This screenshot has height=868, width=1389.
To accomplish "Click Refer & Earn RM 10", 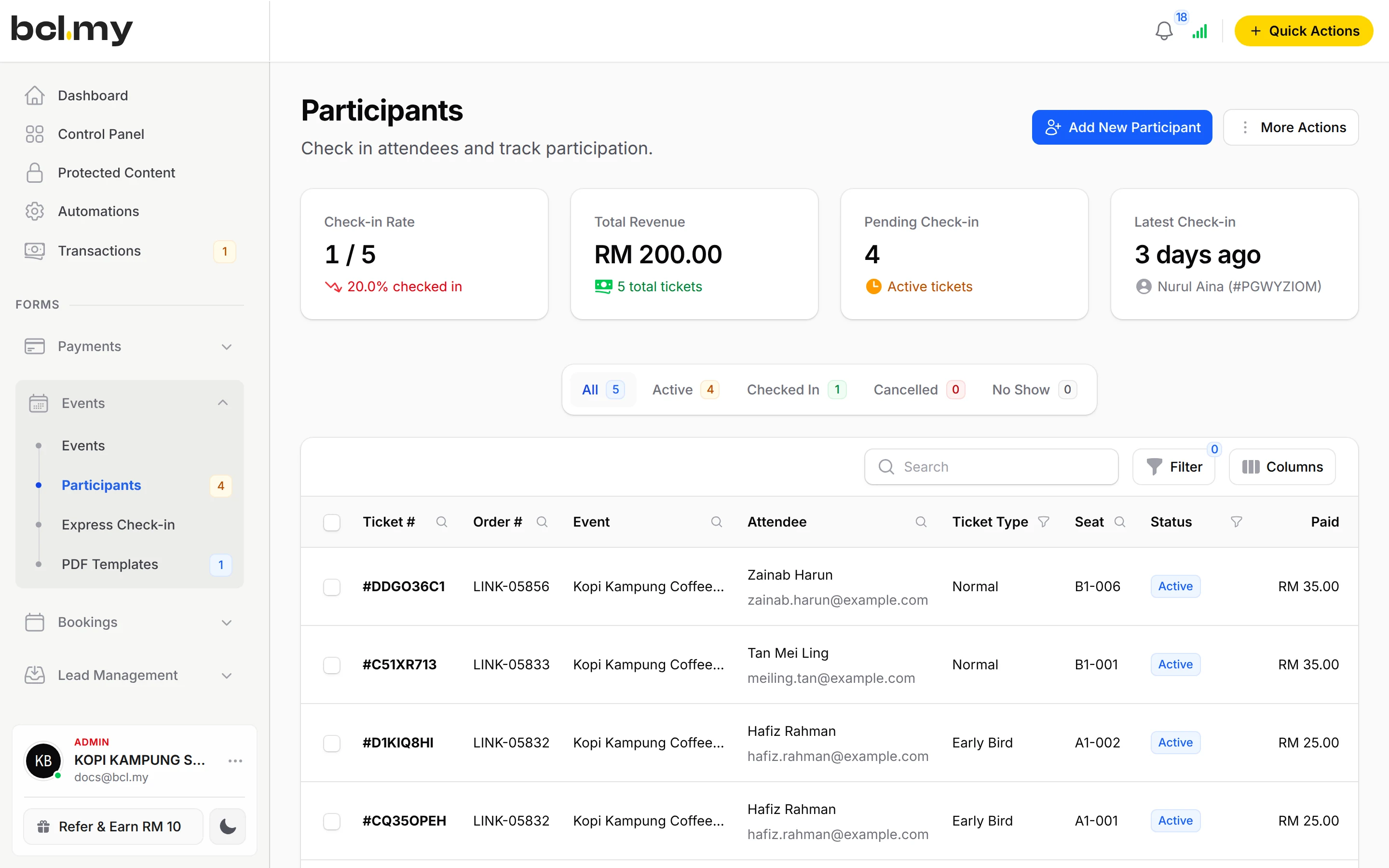I will click(x=113, y=826).
